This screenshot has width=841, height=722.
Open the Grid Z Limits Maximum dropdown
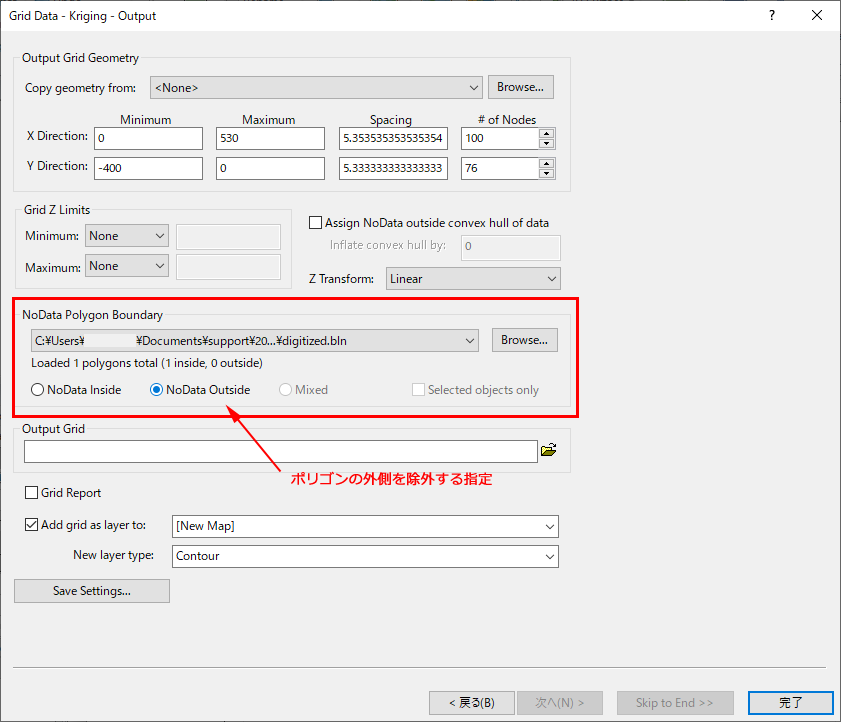(x=127, y=266)
